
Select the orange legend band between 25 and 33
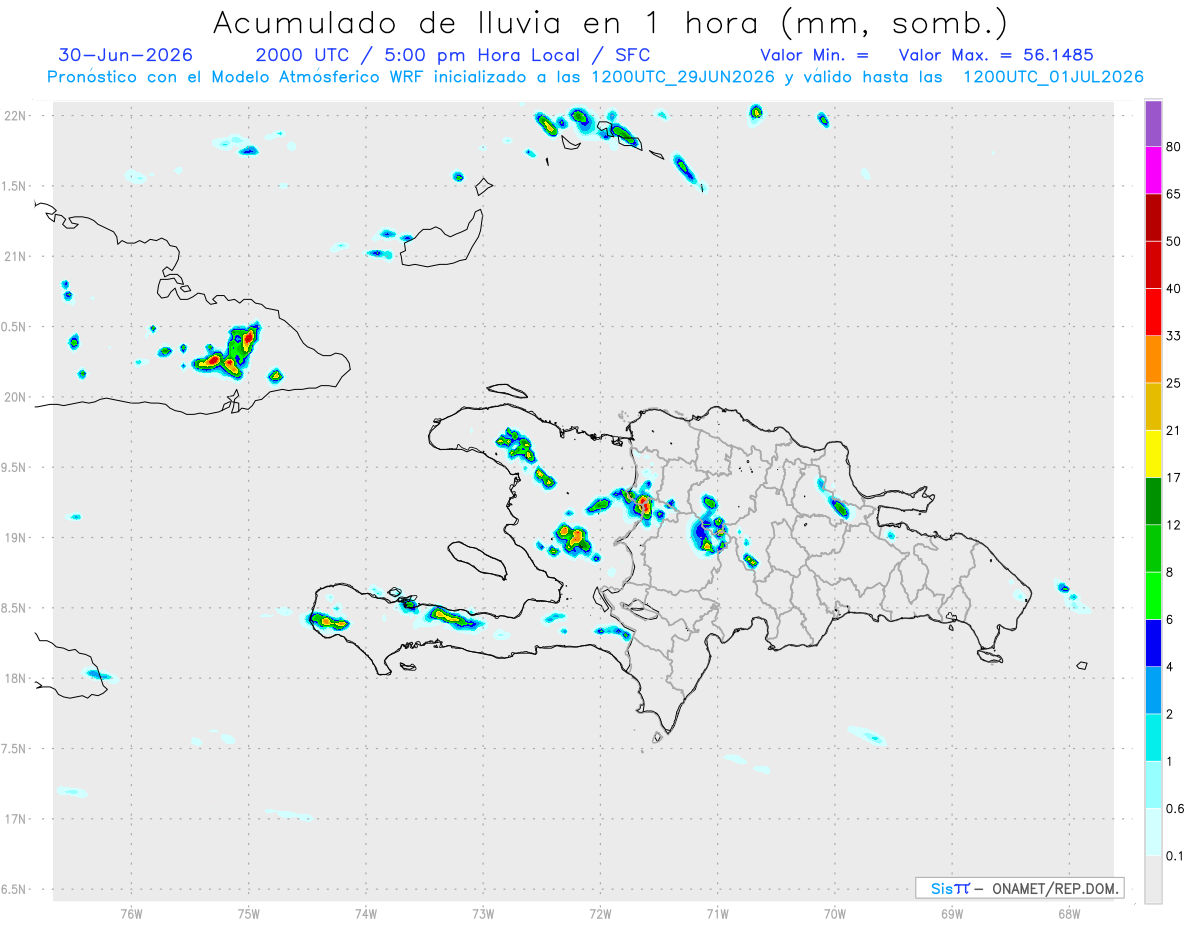tap(1153, 359)
